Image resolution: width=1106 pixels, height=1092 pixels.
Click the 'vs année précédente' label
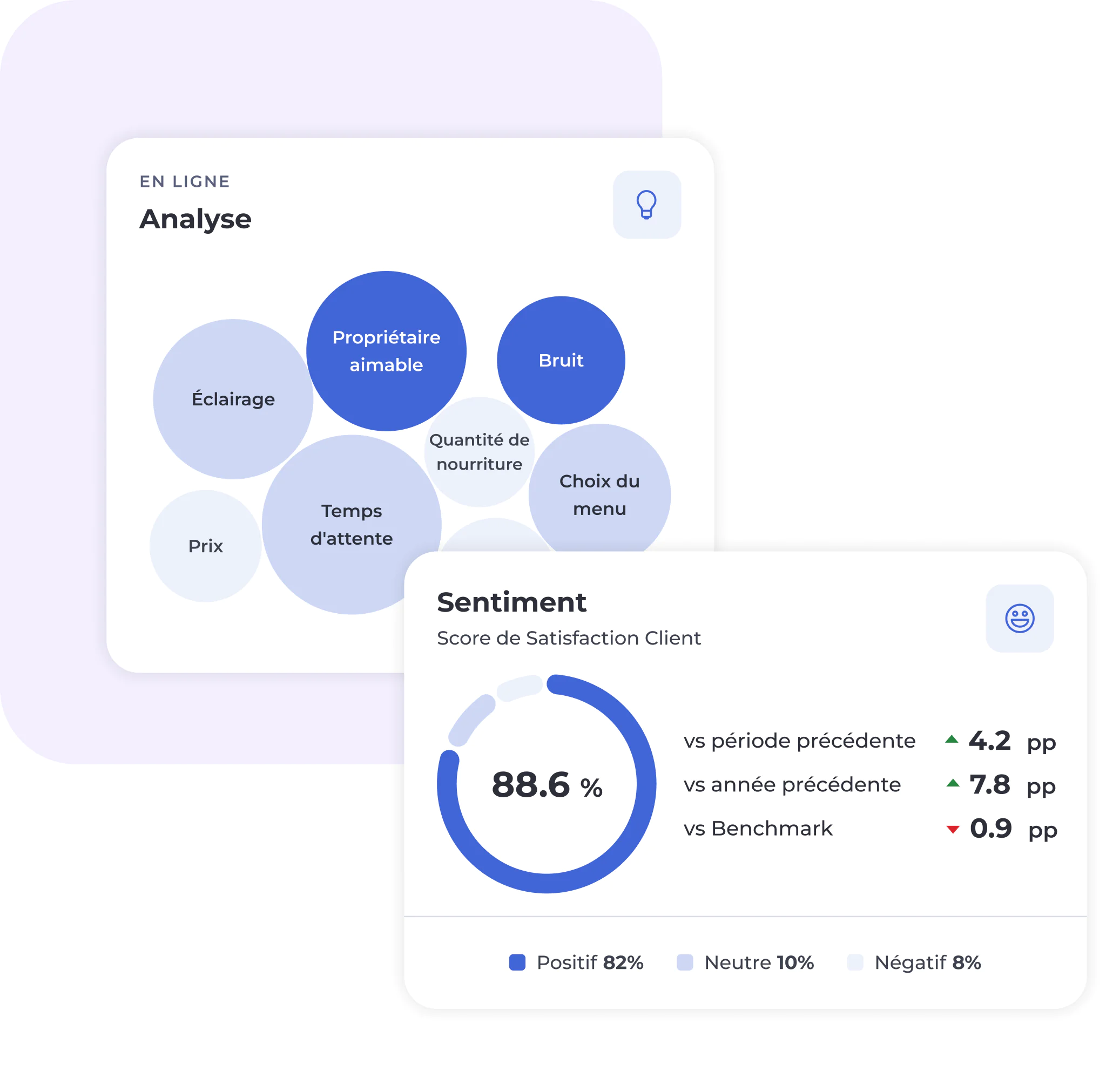click(792, 784)
